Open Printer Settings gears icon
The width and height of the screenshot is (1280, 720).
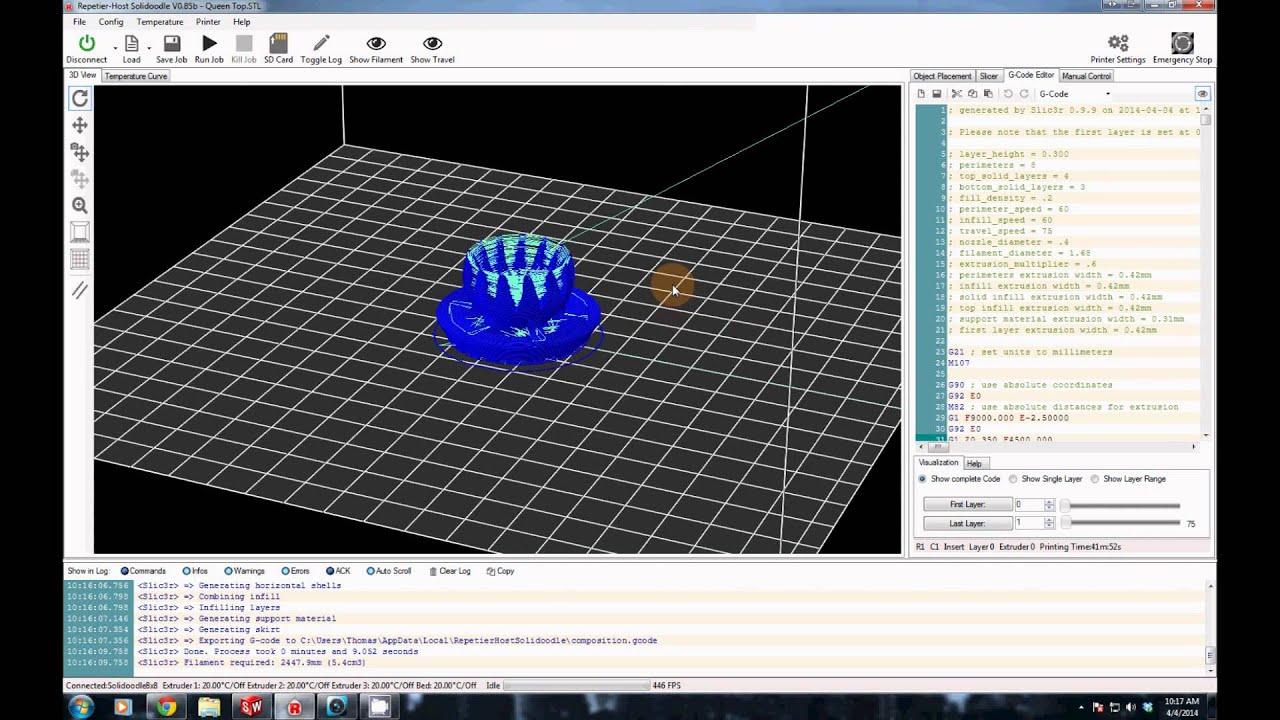(x=1118, y=43)
